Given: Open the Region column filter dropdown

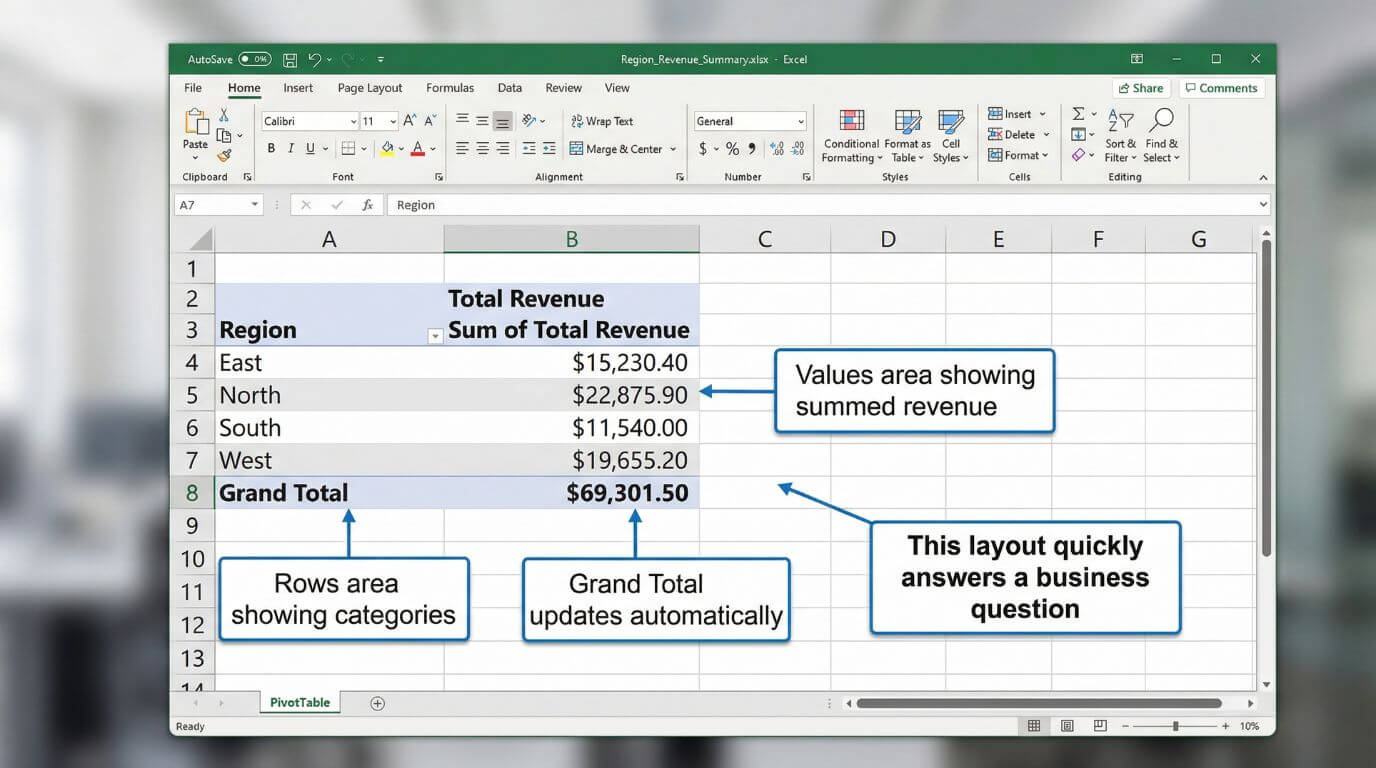Looking at the screenshot, I should pyautogui.click(x=434, y=336).
